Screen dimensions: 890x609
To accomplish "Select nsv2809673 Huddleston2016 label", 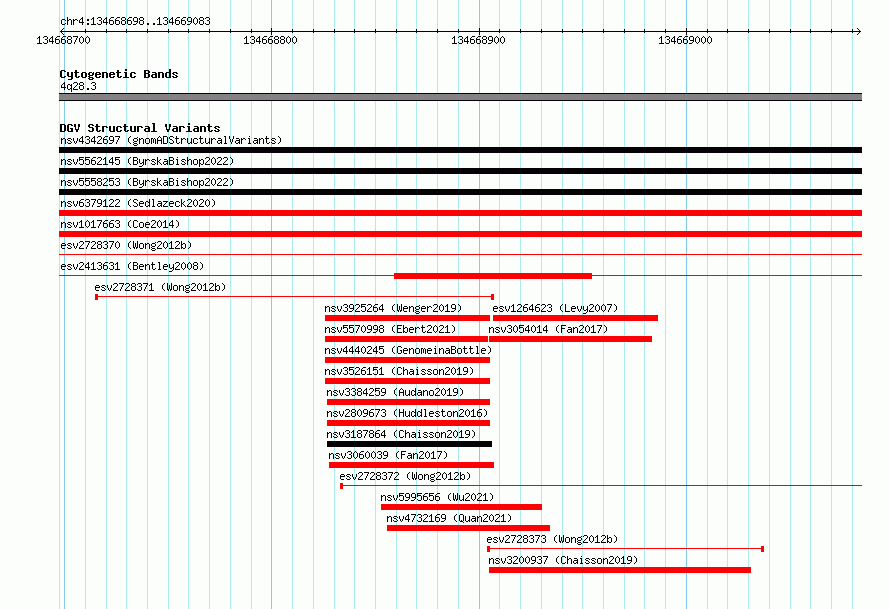I will [x=407, y=413].
